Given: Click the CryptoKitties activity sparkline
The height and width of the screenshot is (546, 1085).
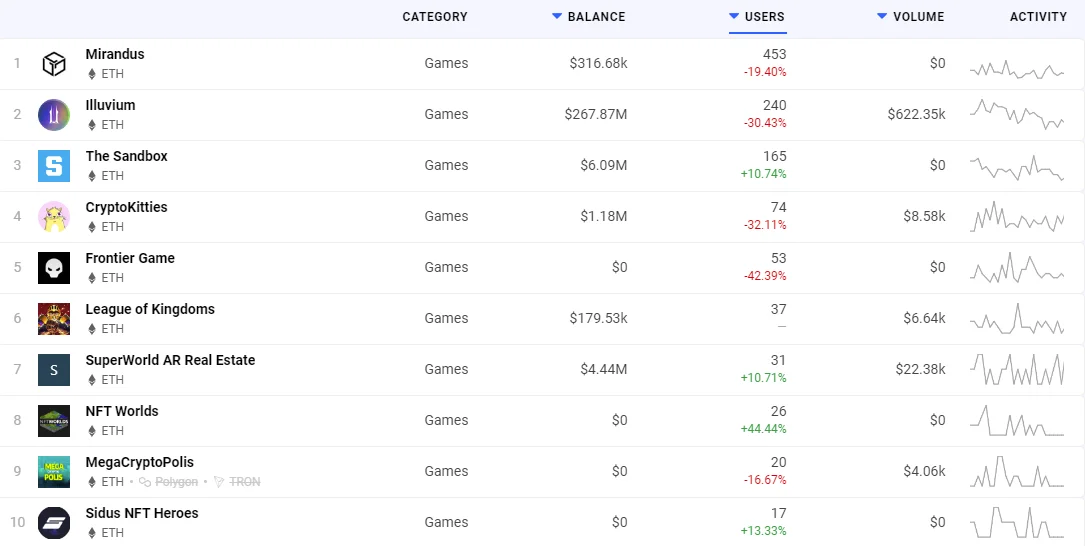Looking at the screenshot, I should pyautogui.click(x=1016, y=217).
